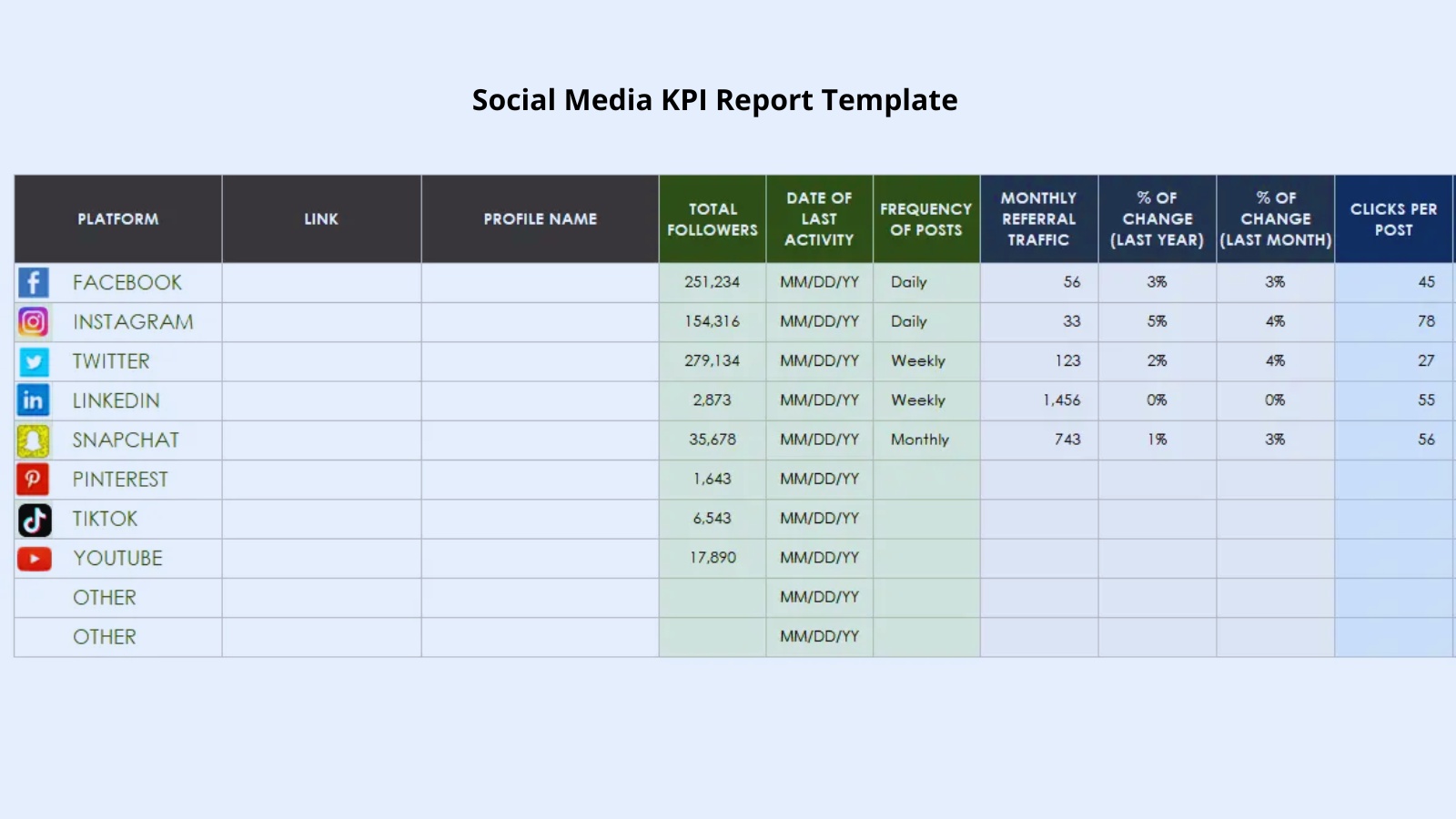Select Pinterest's 1,643 followers cell
Screen dimensions: 1456x819
(x=713, y=480)
